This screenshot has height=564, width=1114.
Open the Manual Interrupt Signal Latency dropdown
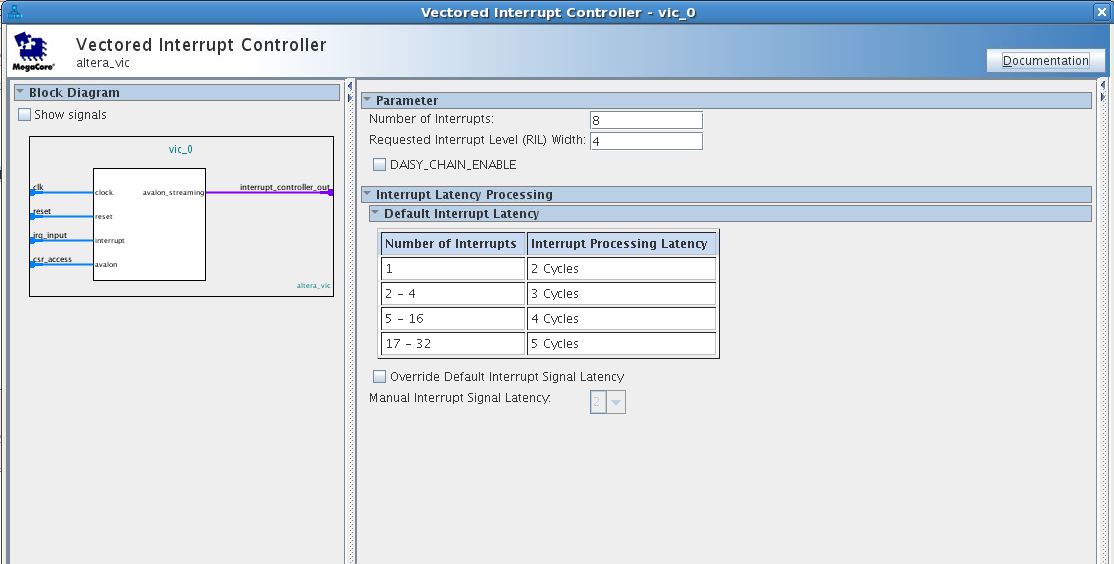pyautogui.click(x=616, y=402)
